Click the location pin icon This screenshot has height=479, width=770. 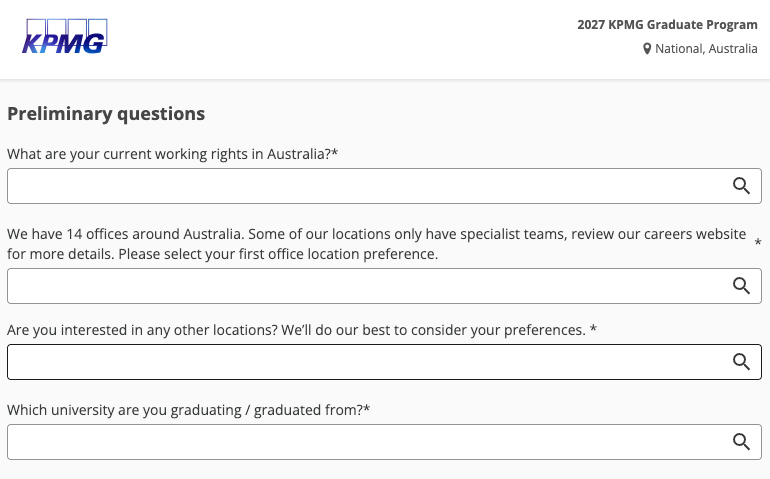647,49
